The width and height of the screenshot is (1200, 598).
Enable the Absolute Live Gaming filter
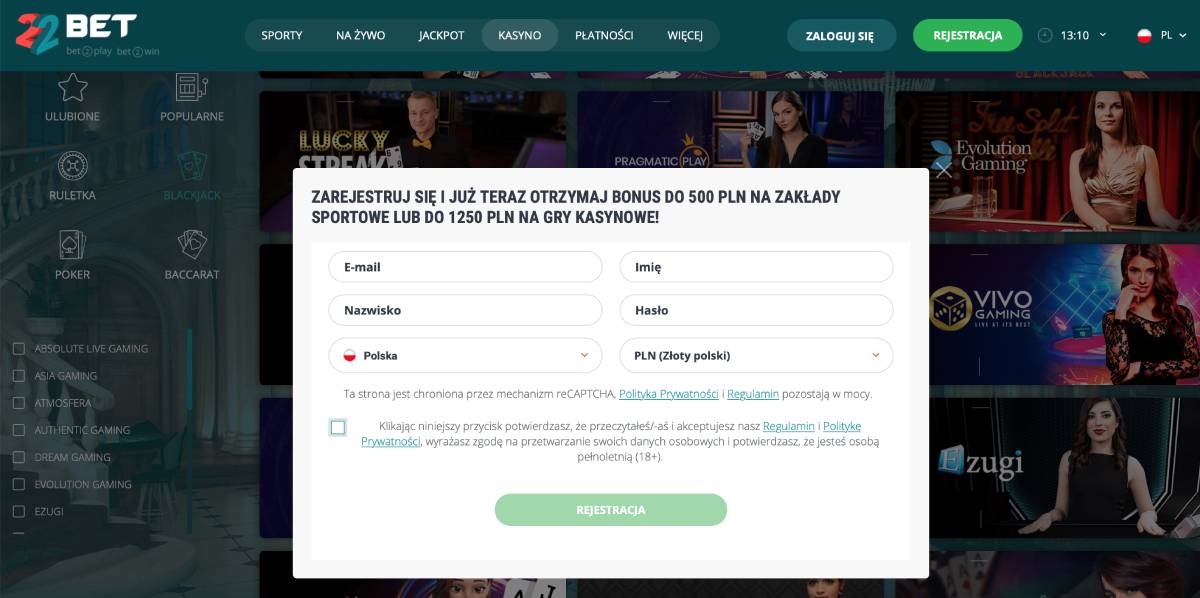point(18,348)
